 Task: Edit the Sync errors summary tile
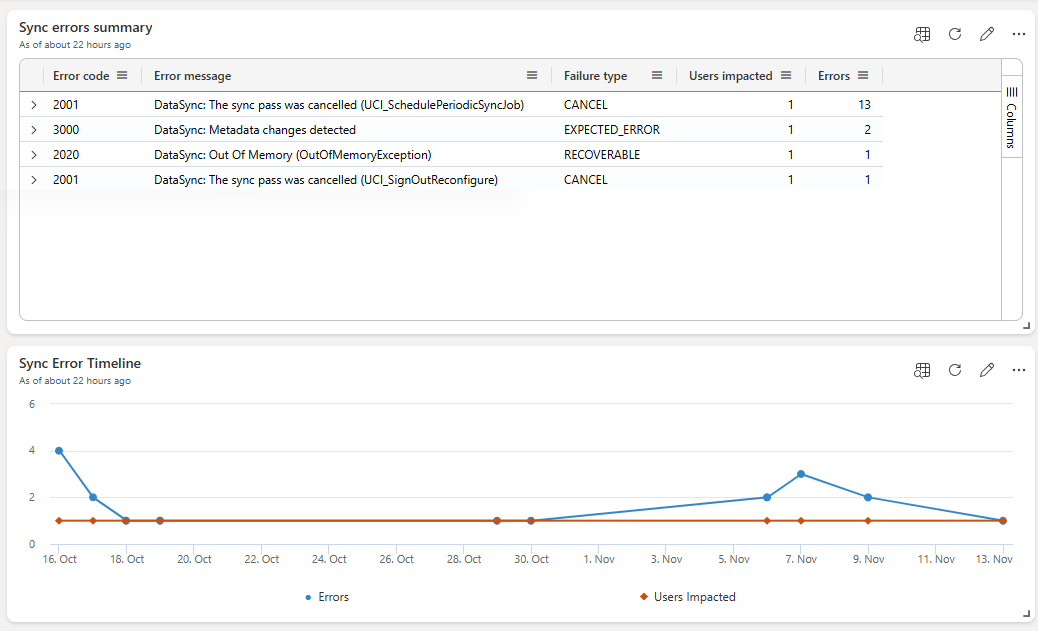pyautogui.click(x=987, y=34)
